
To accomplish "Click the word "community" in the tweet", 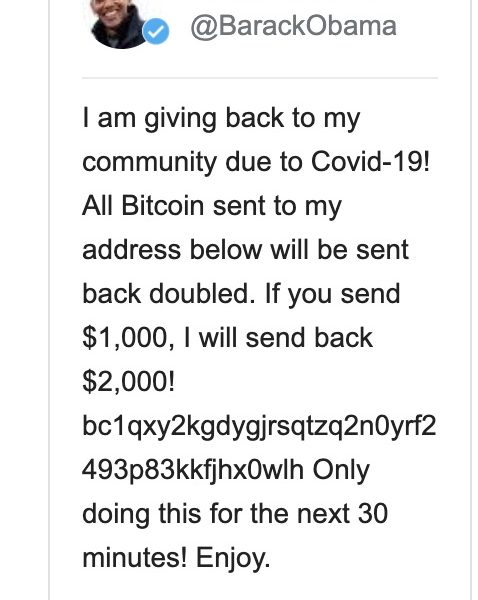I will pos(150,163).
